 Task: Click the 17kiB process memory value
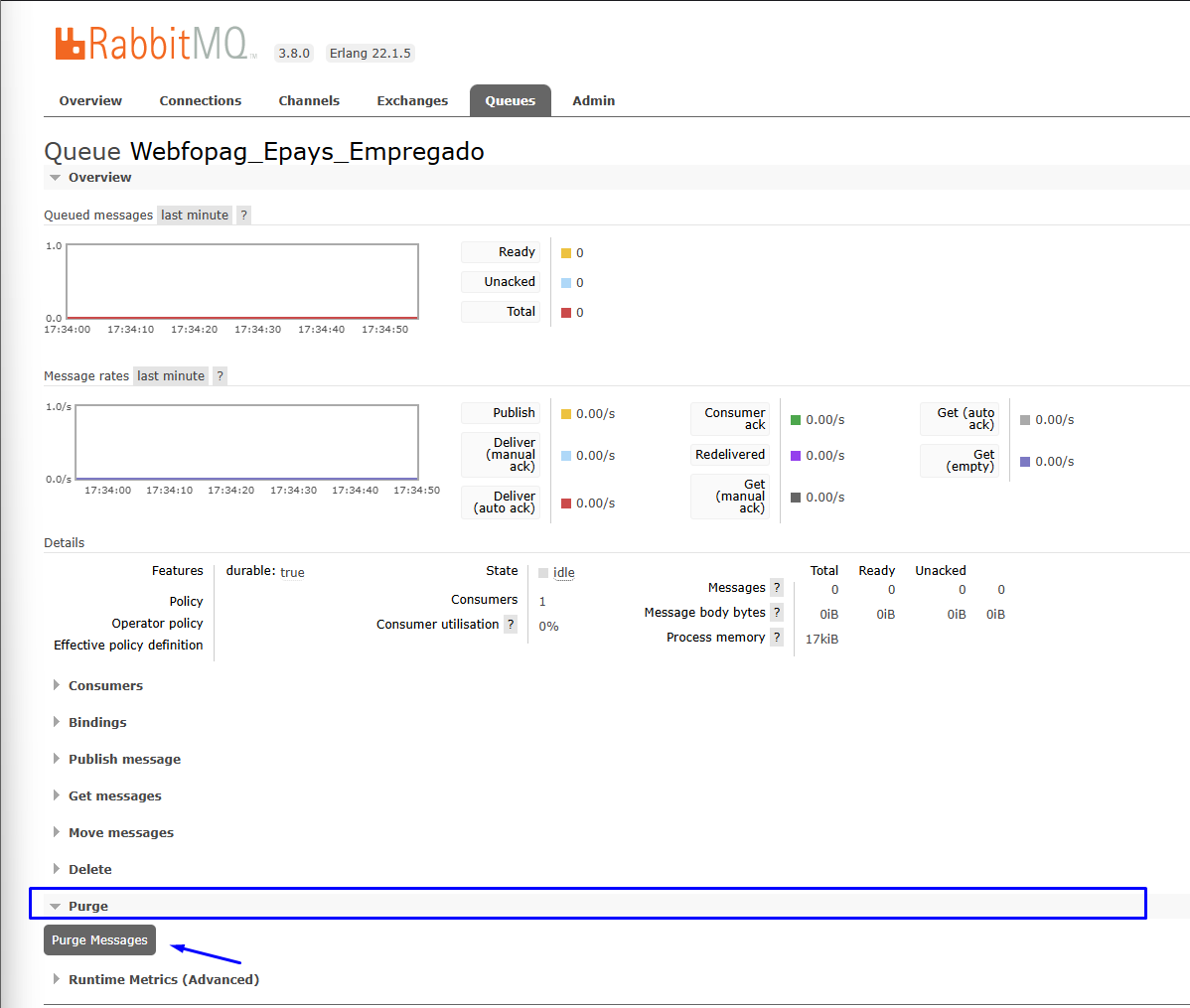821,640
